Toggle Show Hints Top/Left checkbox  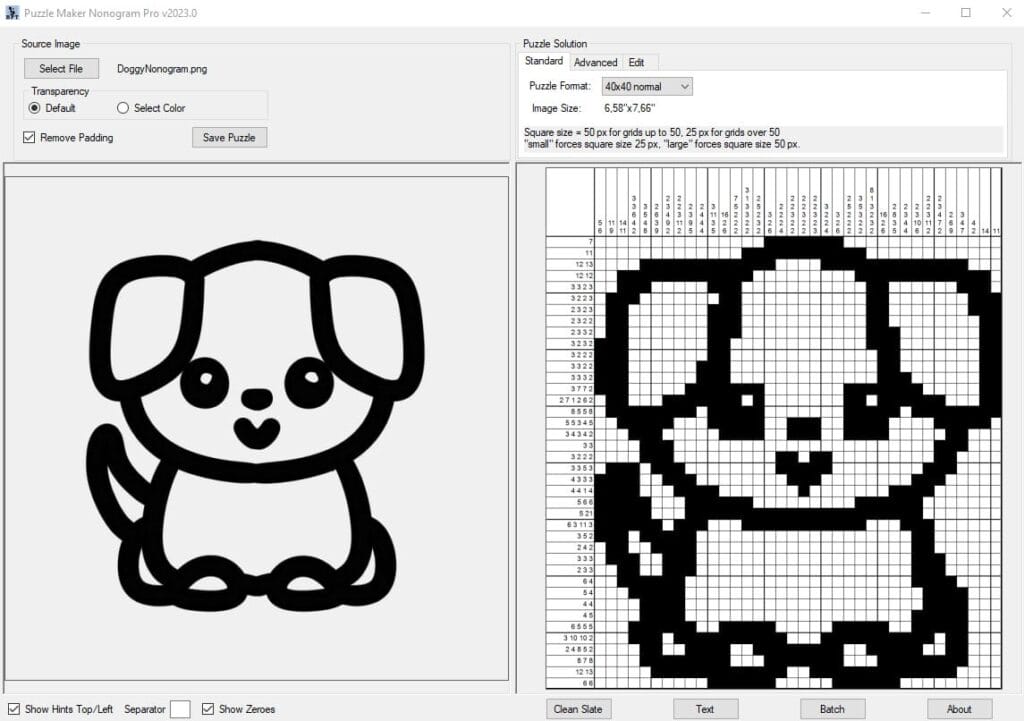[14, 709]
